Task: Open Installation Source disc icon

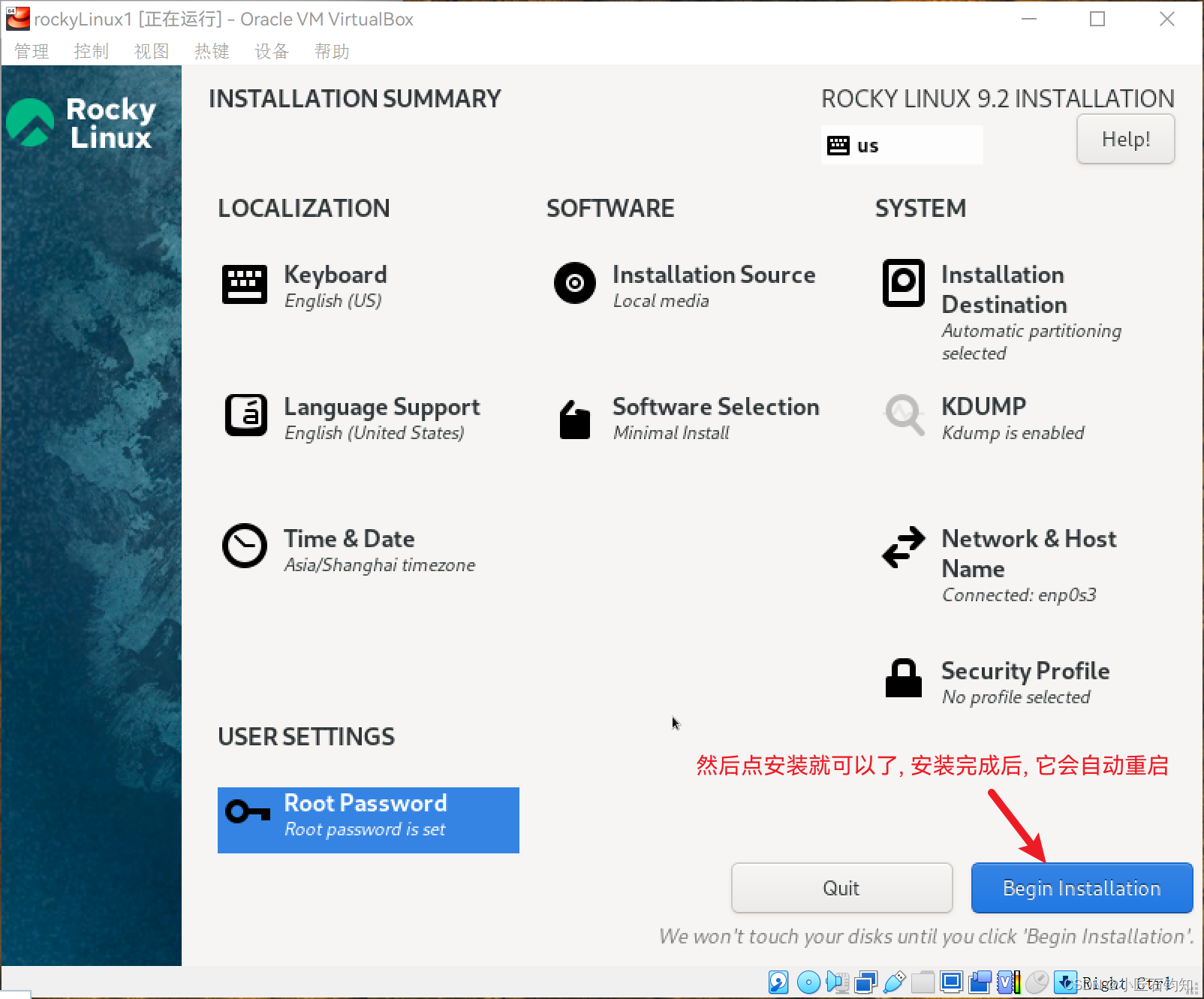Action: tap(575, 283)
